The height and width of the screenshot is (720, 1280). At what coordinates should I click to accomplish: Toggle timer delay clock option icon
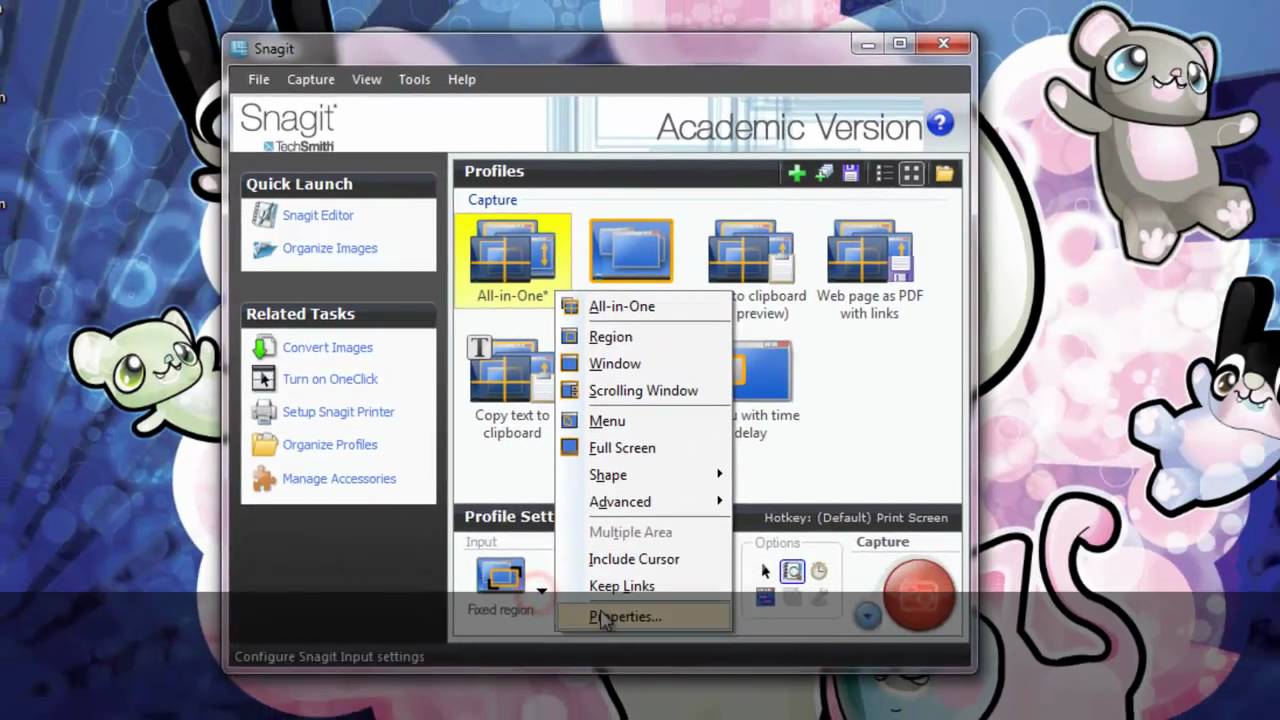tap(819, 572)
